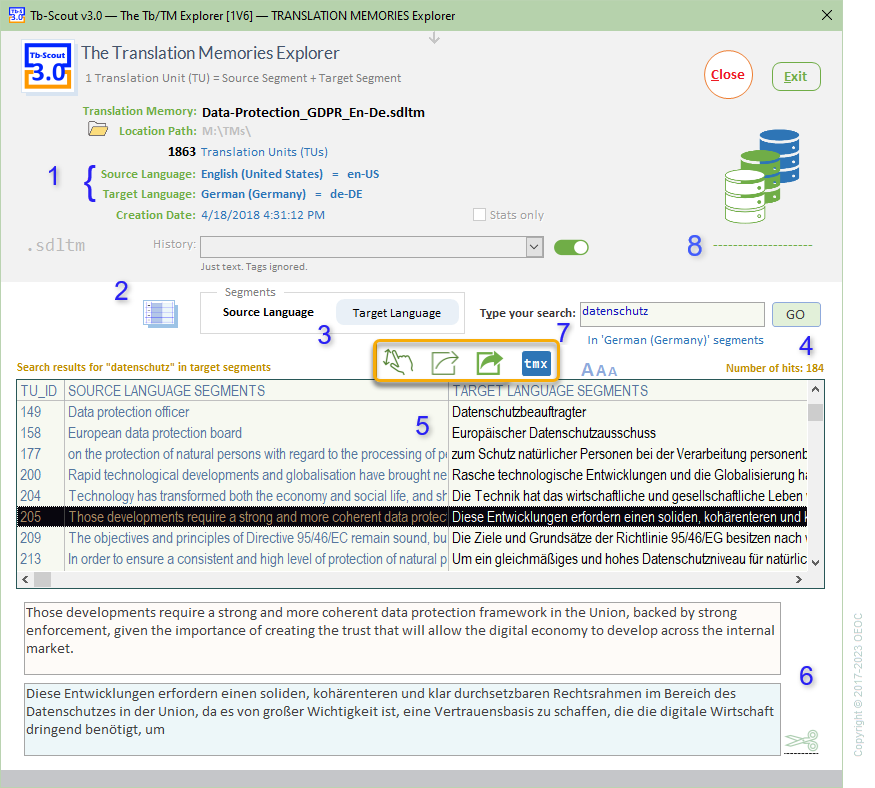Screen dimensions: 875x788
Task: Click the outlined export arrow icon
Action: pyautogui.click(x=444, y=363)
